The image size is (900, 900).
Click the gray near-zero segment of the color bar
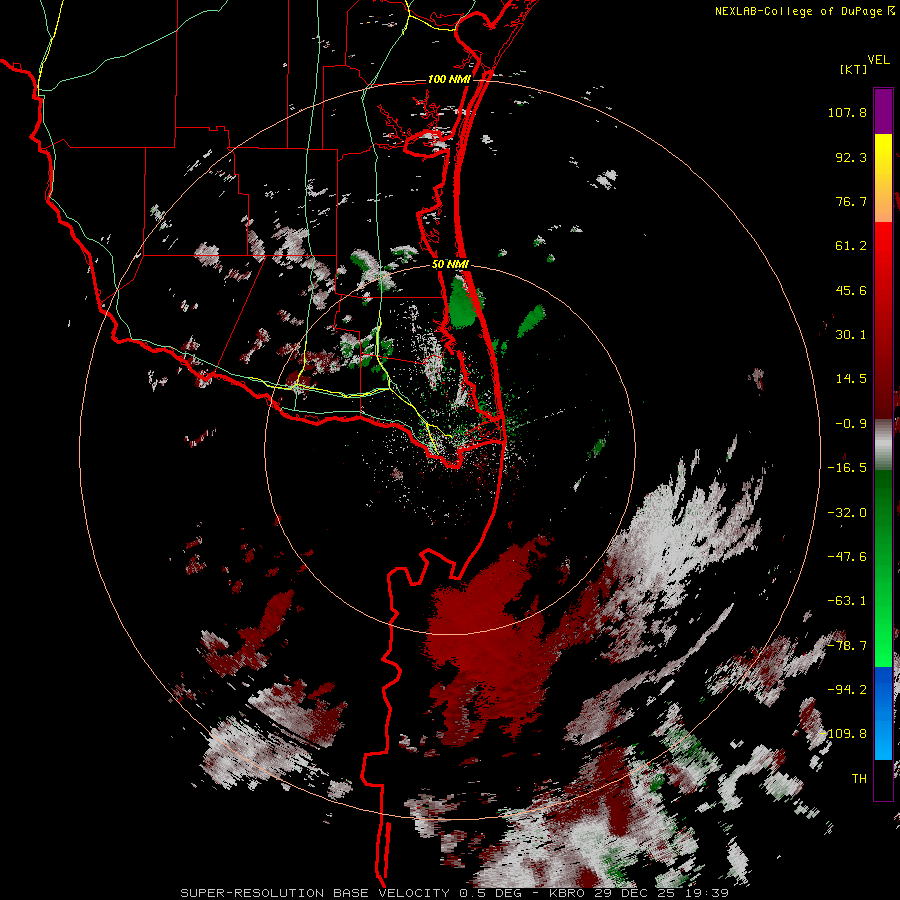[883, 445]
